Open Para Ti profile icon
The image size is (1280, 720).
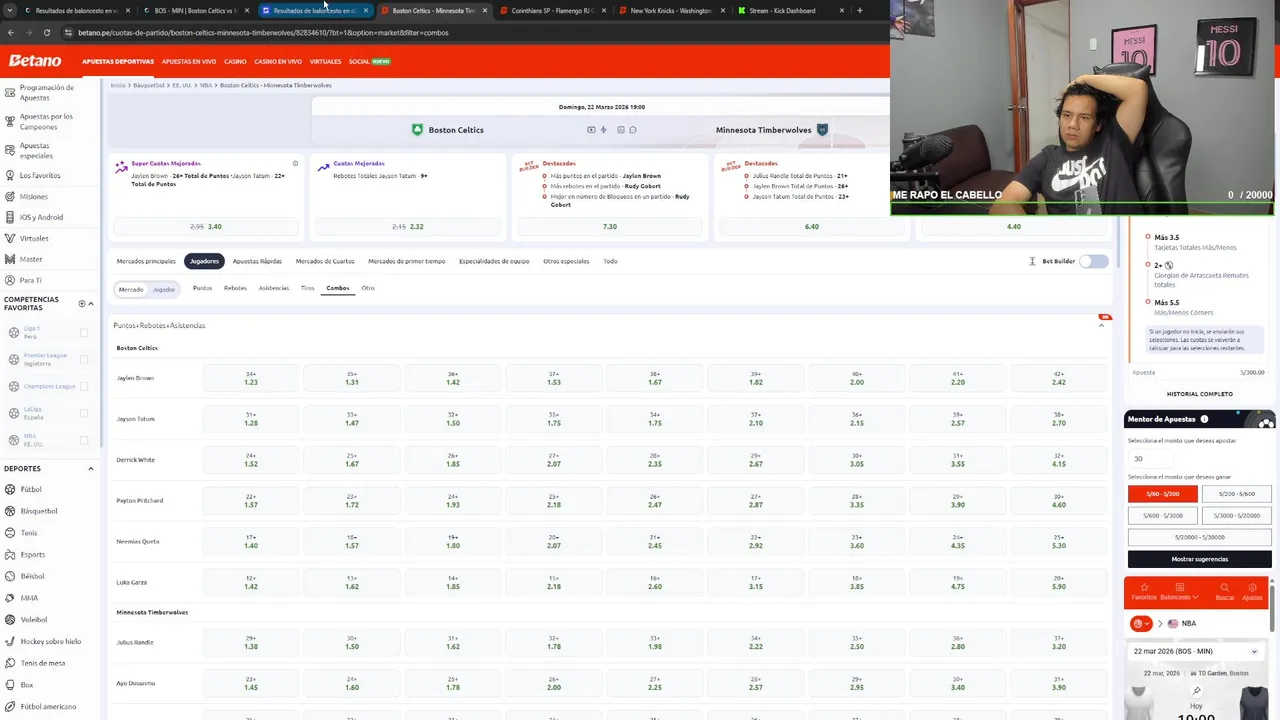click(10, 280)
